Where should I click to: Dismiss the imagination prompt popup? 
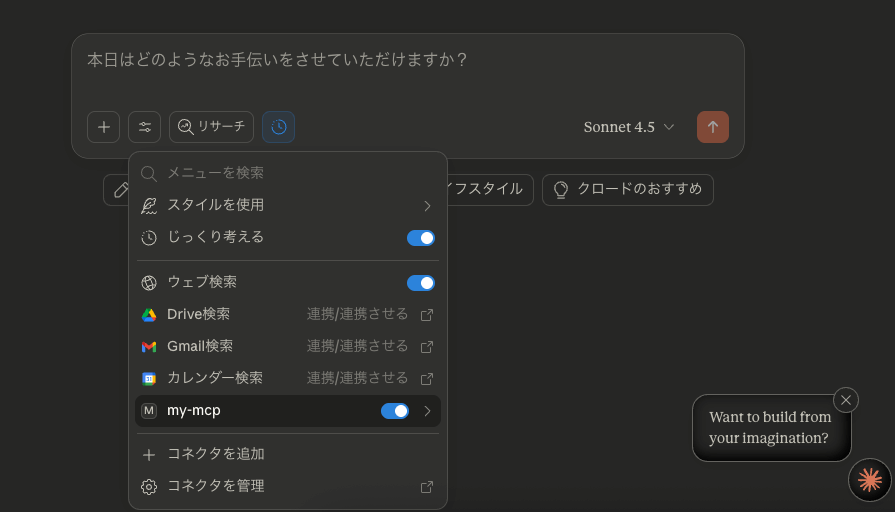click(x=846, y=400)
